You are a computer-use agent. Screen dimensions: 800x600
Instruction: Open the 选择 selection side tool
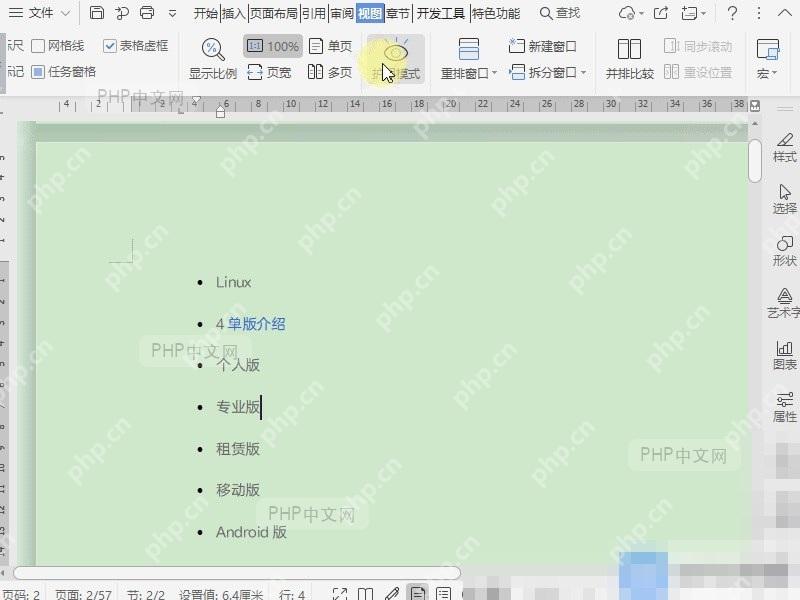pyautogui.click(x=785, y=199)
